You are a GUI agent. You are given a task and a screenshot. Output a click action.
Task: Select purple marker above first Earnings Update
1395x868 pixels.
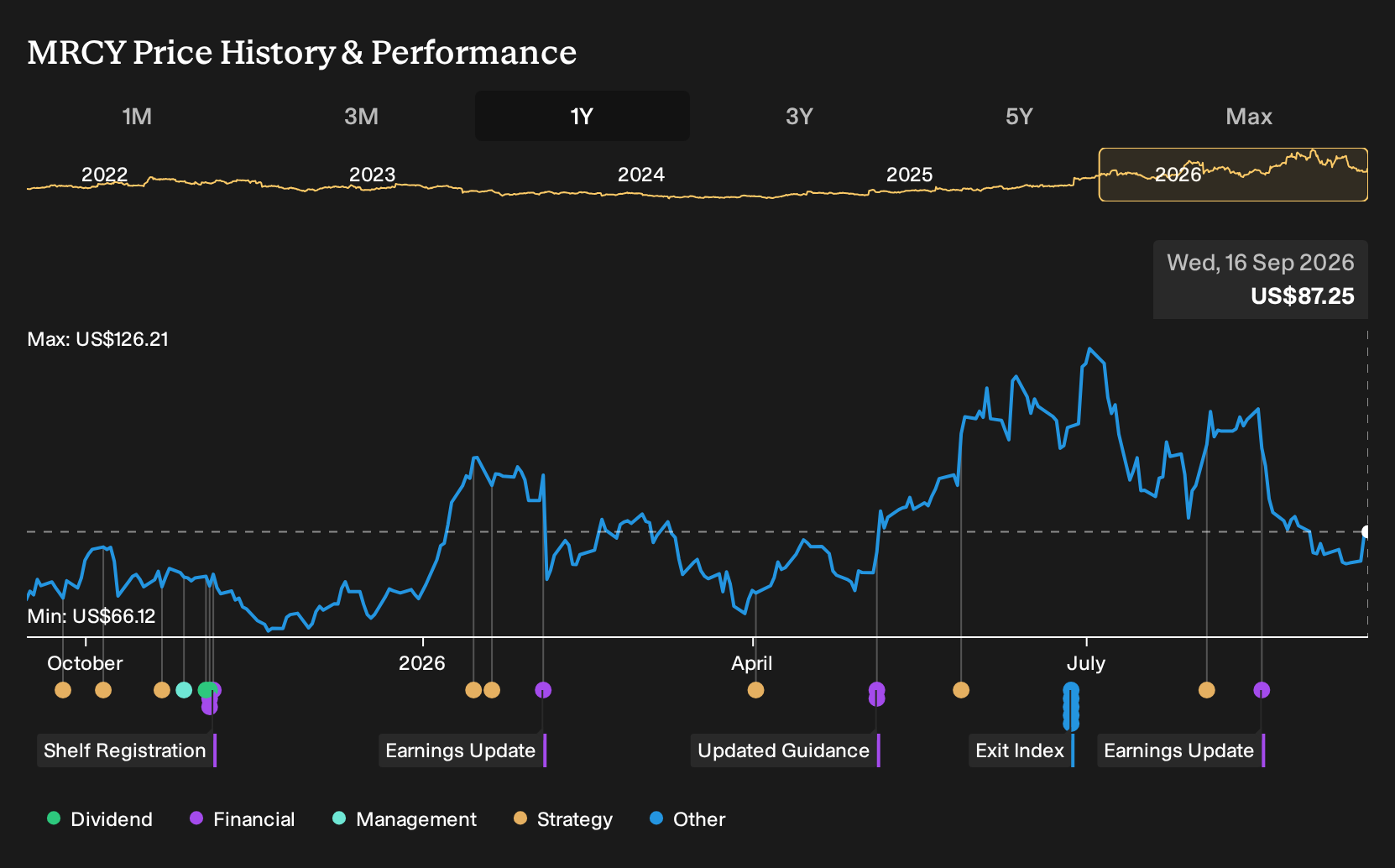[543, 690]
